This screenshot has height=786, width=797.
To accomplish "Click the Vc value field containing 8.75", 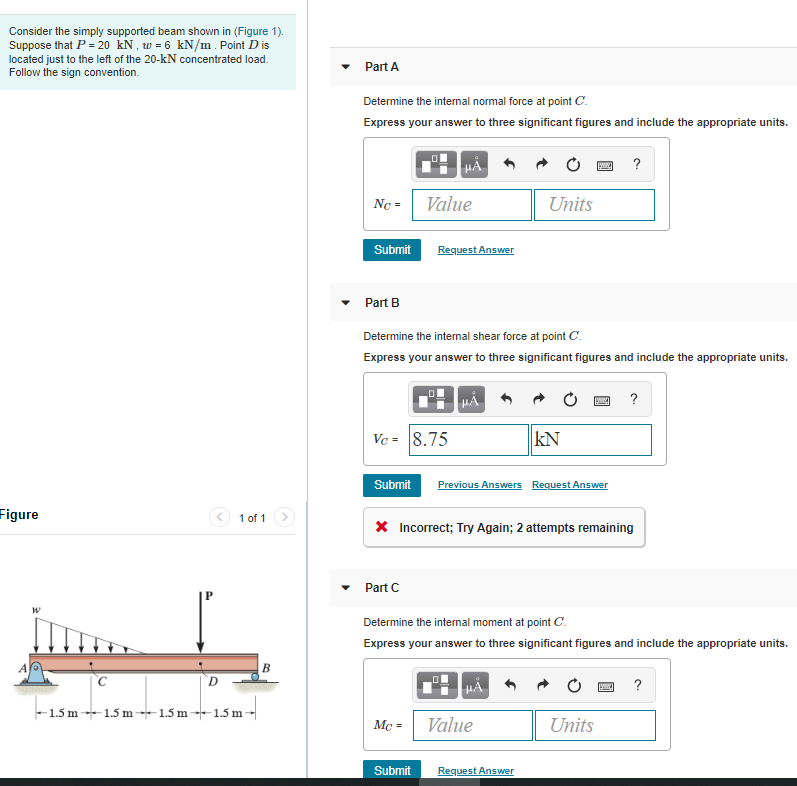I will [x=469, y=440].
